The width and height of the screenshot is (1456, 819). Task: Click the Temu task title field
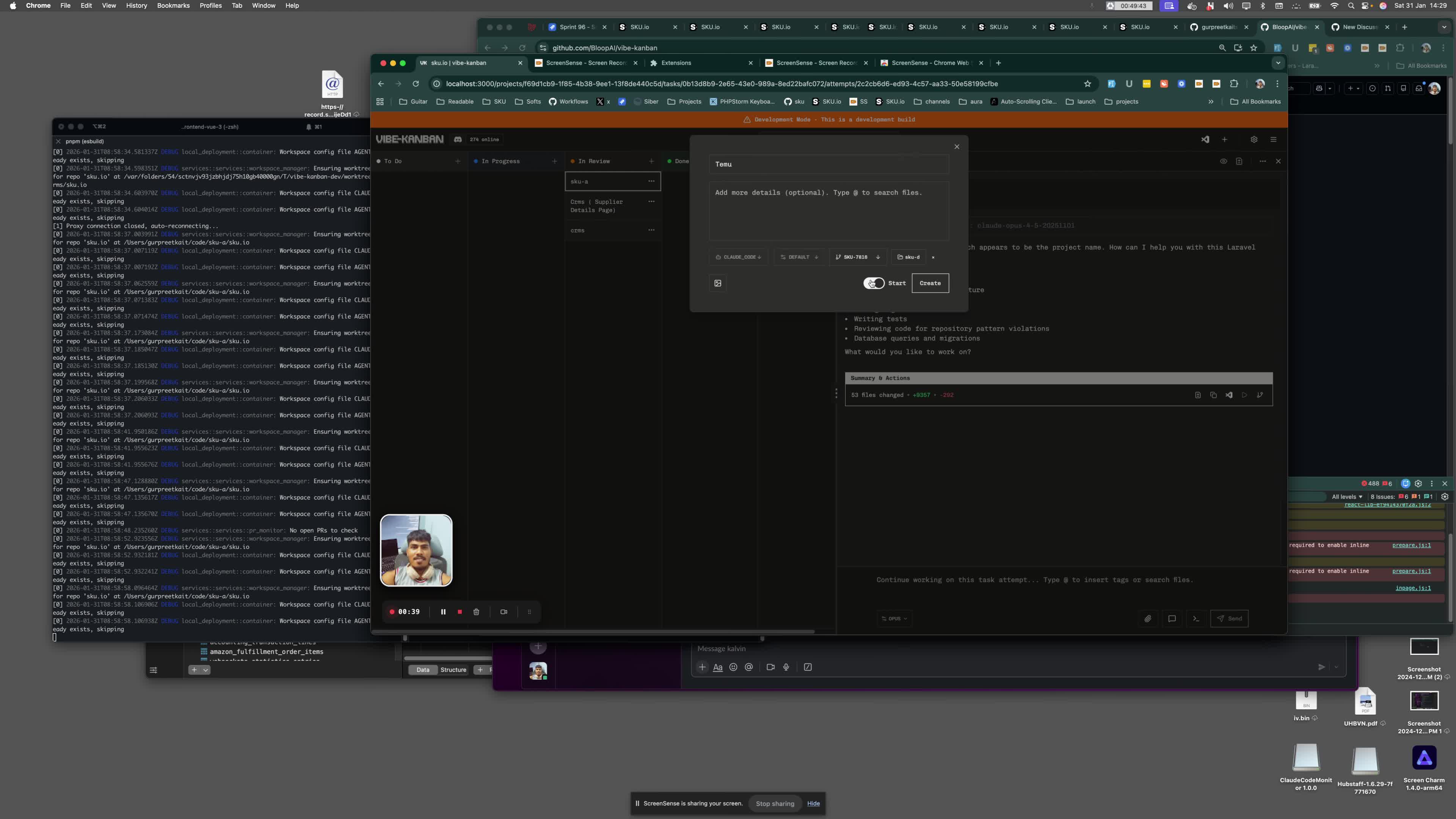(x=828, y=165)
